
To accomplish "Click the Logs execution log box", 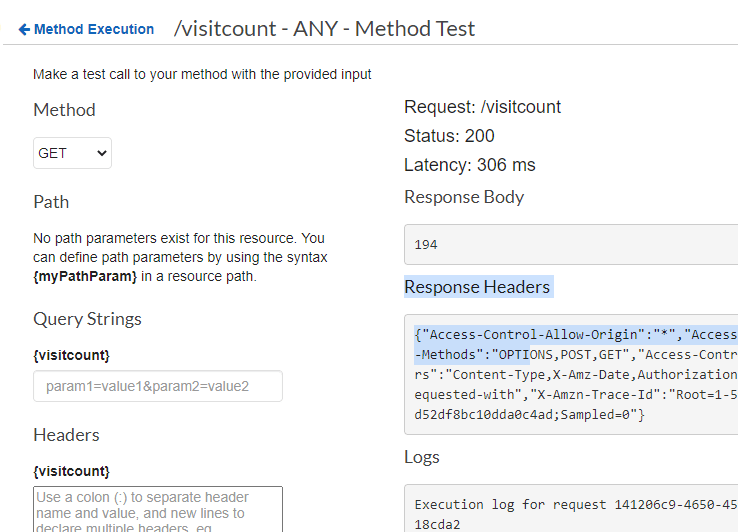I will tap(571, 508).
